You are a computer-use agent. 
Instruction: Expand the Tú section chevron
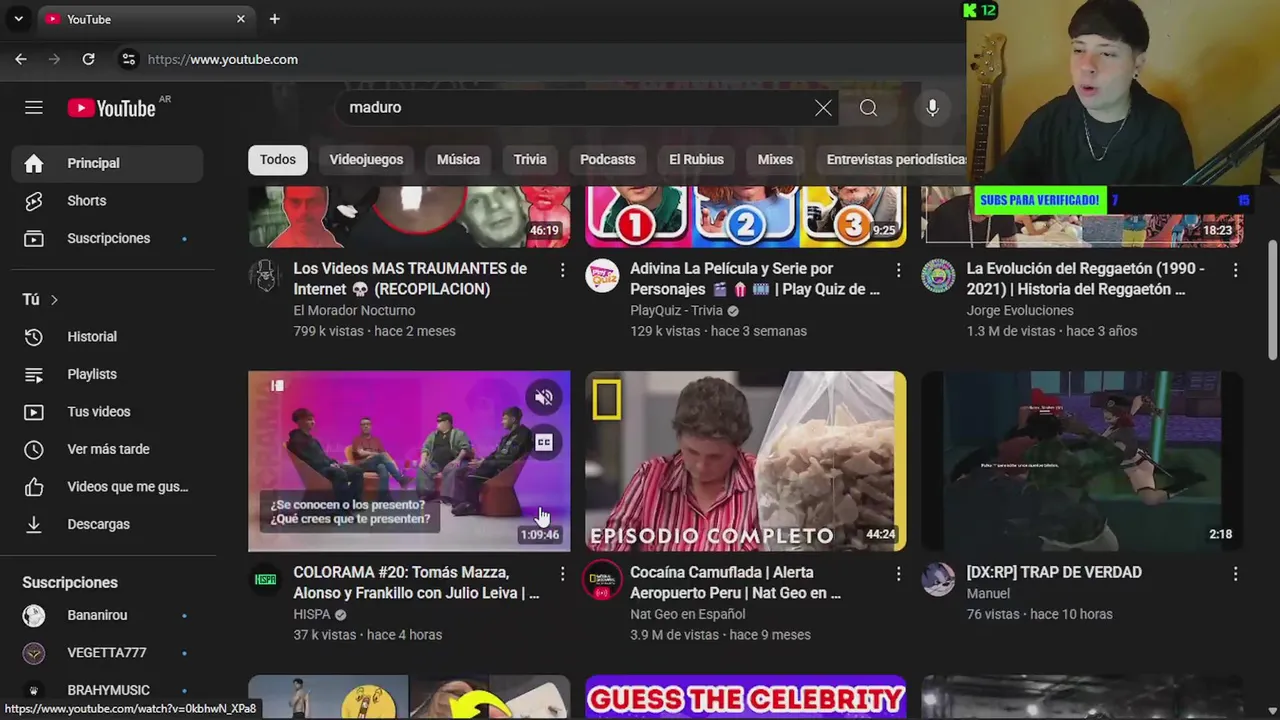click(x=54, y=300)
